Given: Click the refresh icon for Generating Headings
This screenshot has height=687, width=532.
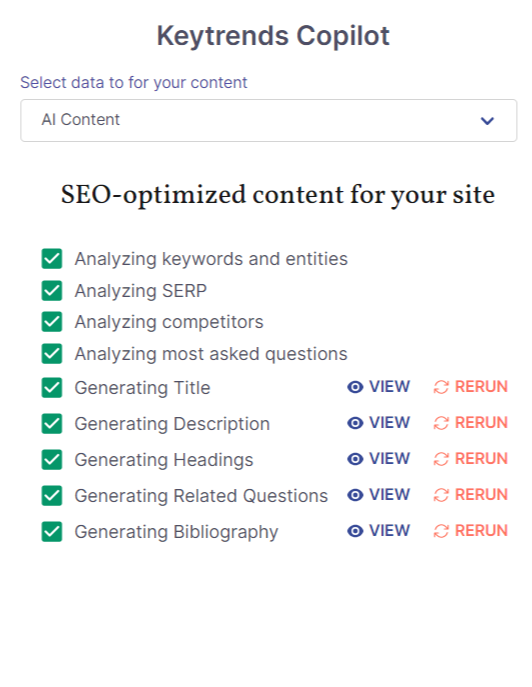Looking at the screenshot, I should (x=441, y=459).
